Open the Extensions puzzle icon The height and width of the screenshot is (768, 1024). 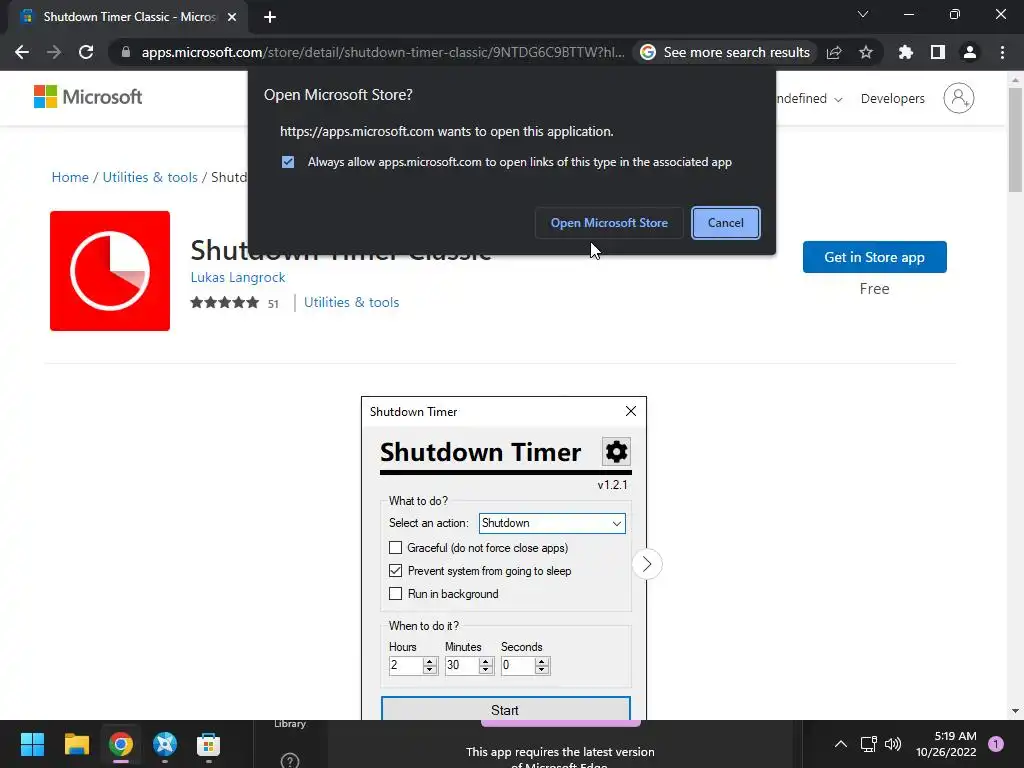(x=906, y=52)
